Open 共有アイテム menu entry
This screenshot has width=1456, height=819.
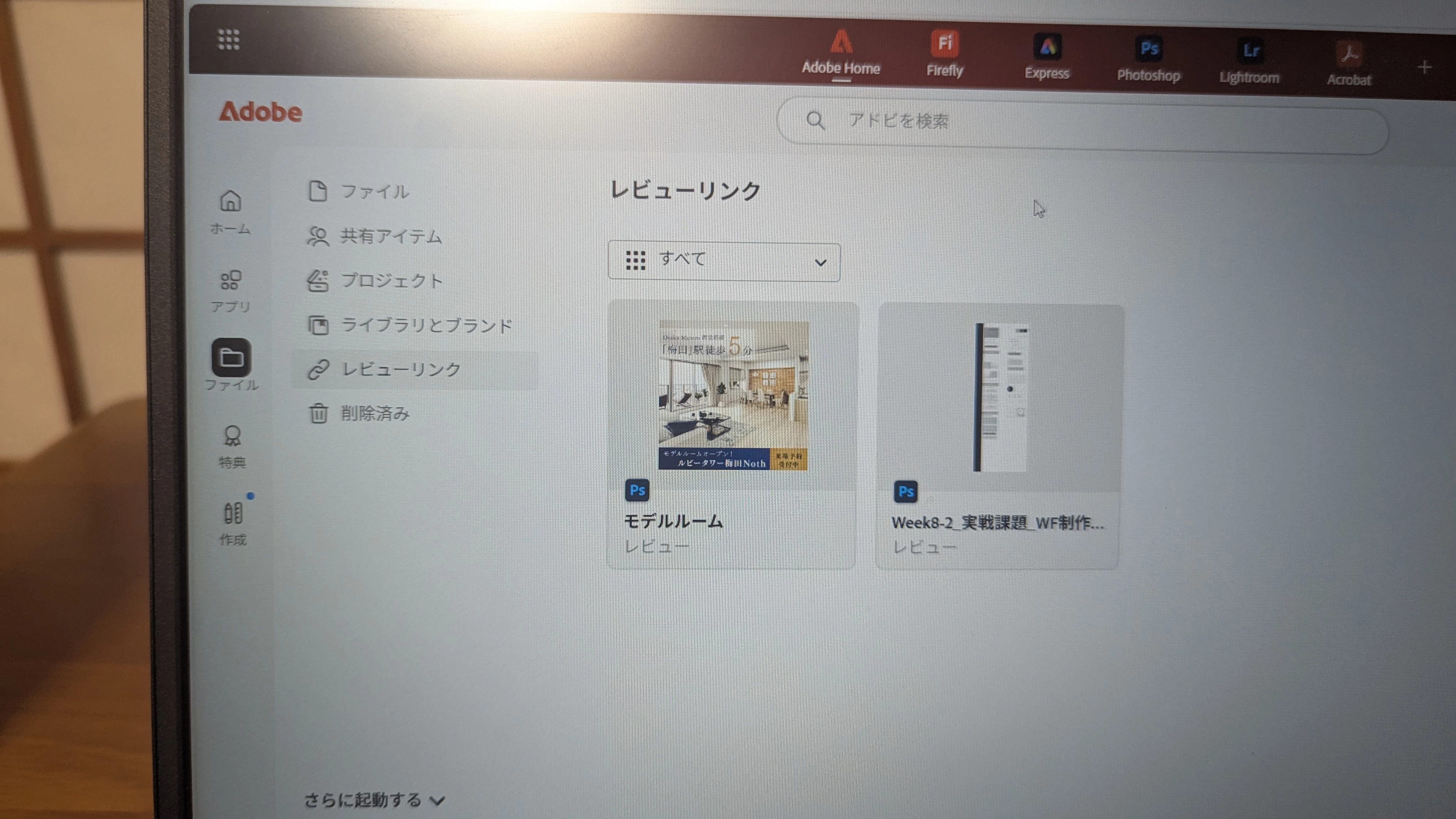coord(390,236)
